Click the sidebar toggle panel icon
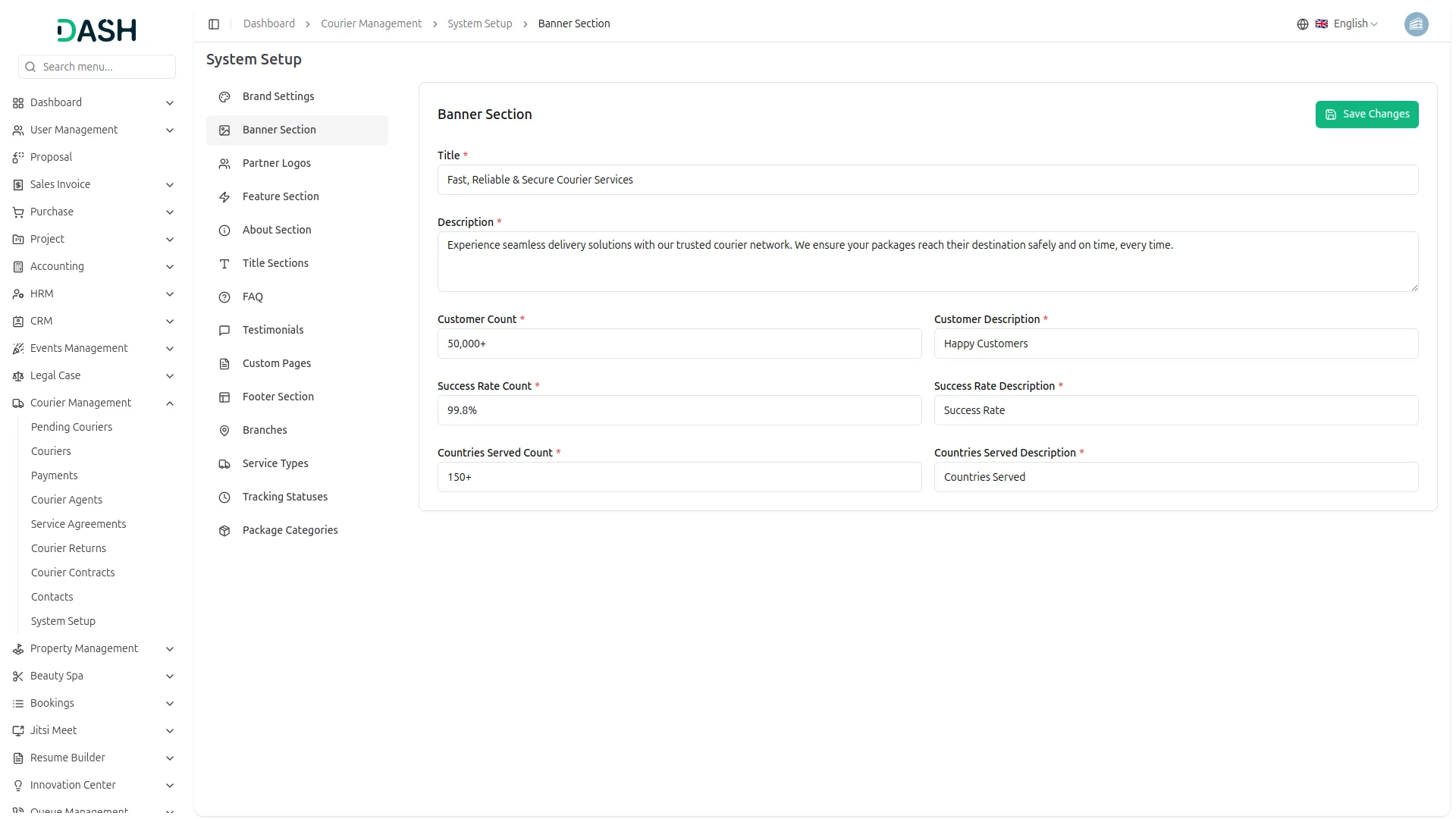1456x819 pixels. (x=214, y=24)
